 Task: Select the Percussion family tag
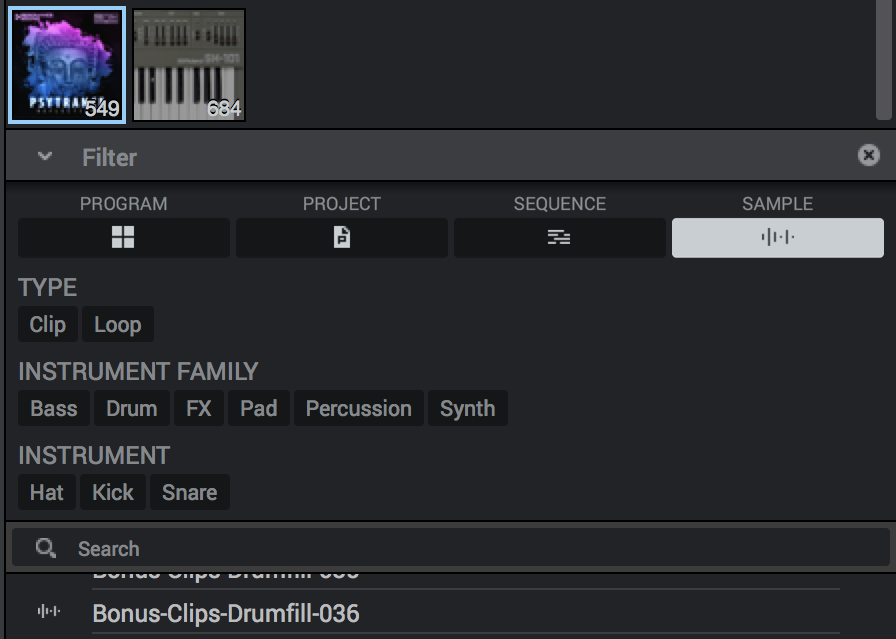click(x=358, y=409)
